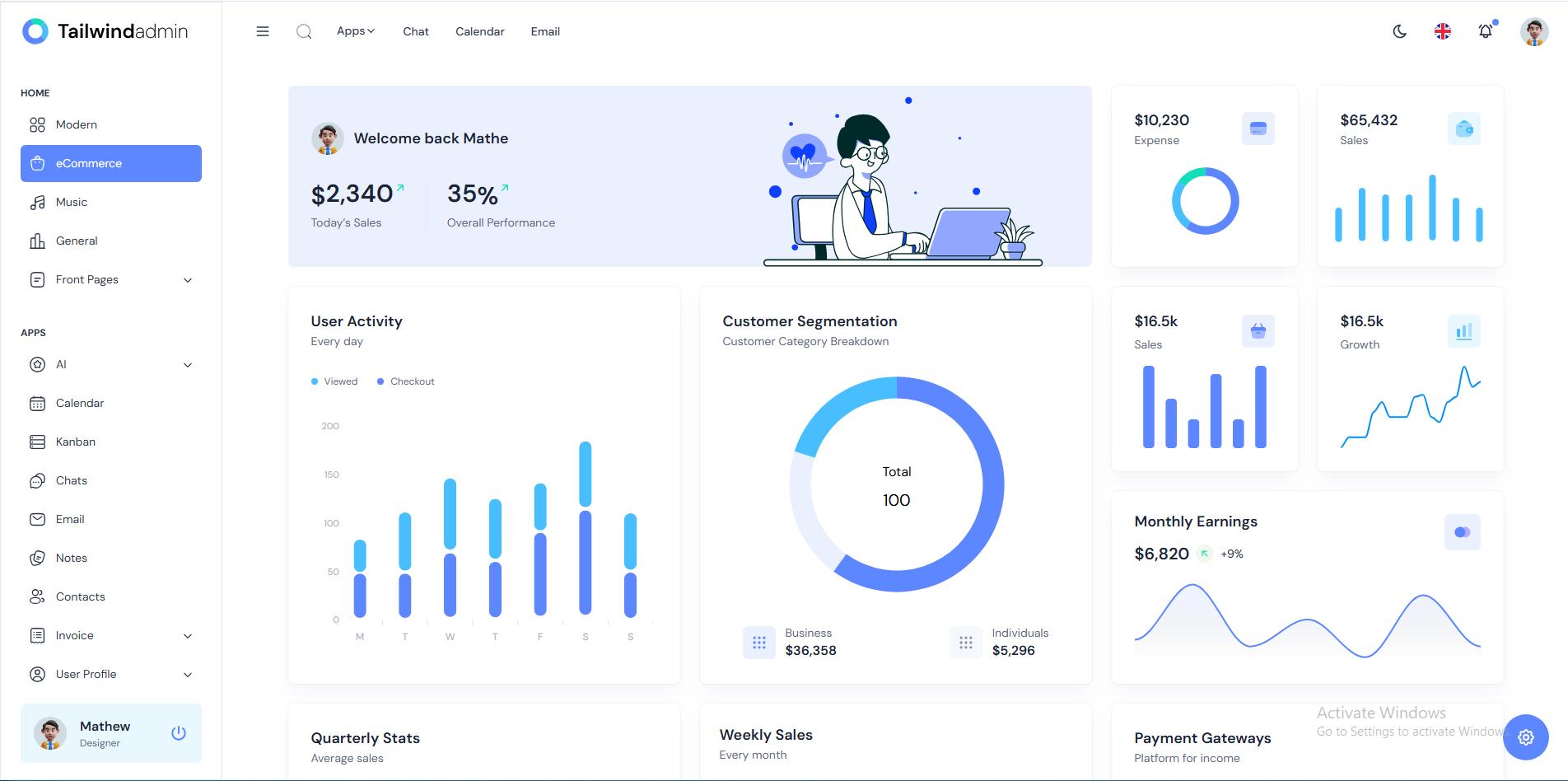This screenshot has width=1568, height=781.
Task: Click the user avatar in top right
Action: (x=1533, y=31)
